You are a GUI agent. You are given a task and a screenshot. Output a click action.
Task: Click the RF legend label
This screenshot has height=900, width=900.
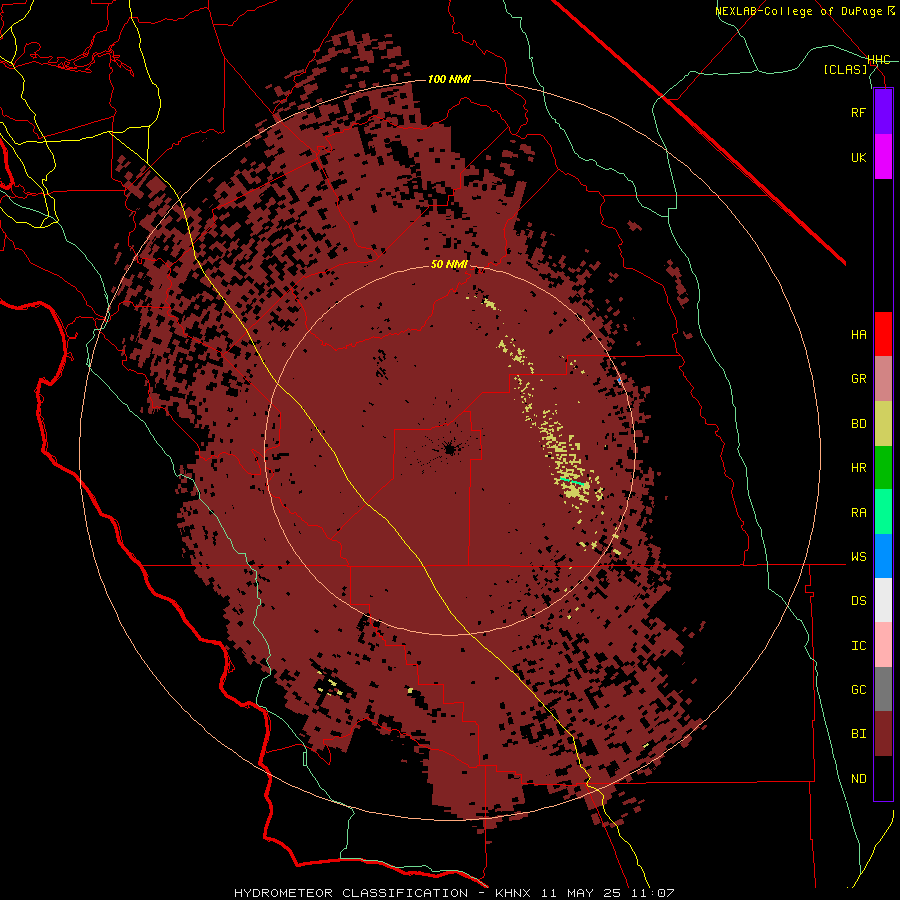click(x=858, y=112)
